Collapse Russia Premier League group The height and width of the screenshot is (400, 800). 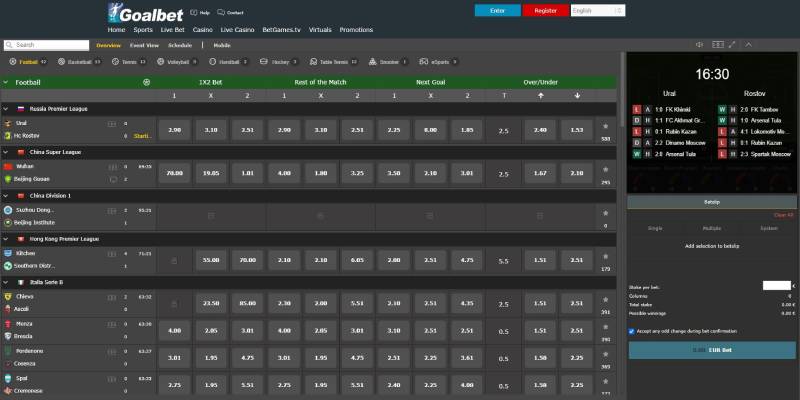(x=6, y=109)
